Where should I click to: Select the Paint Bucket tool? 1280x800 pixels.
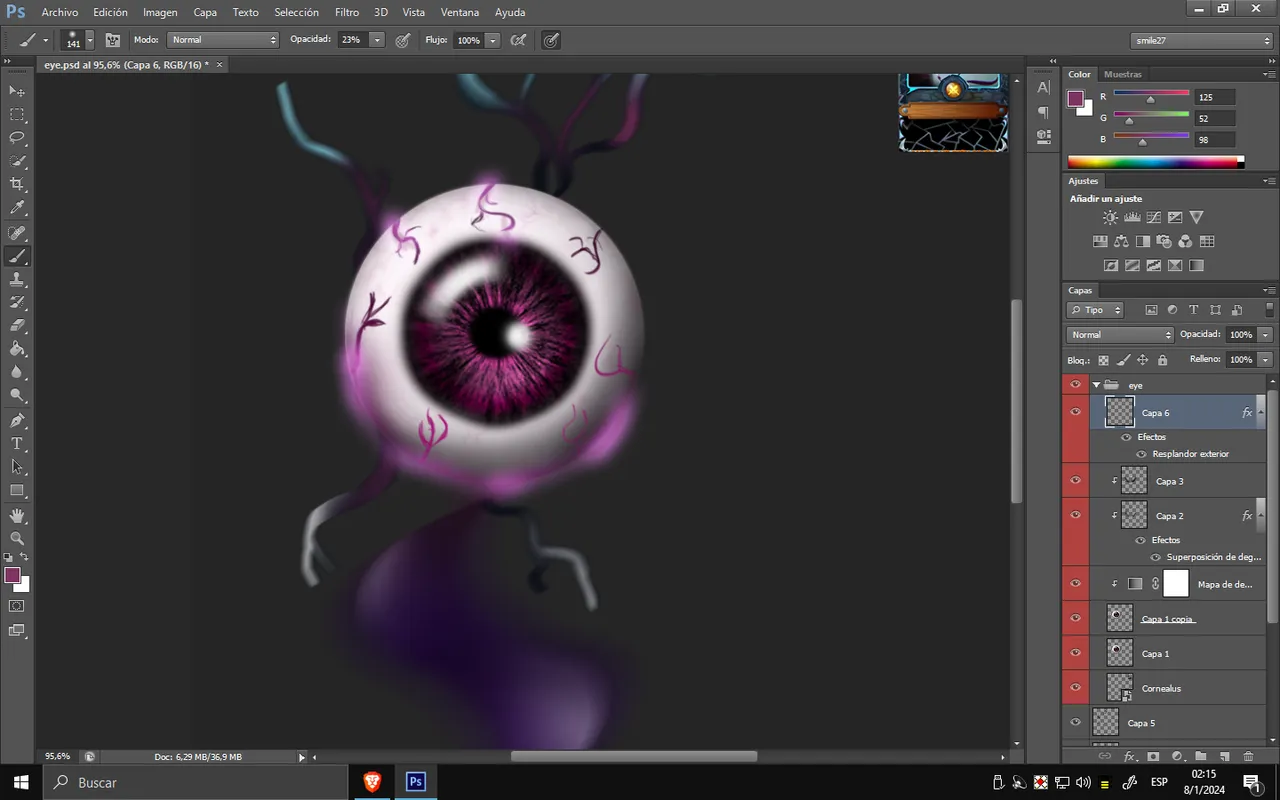coord(17,350)
